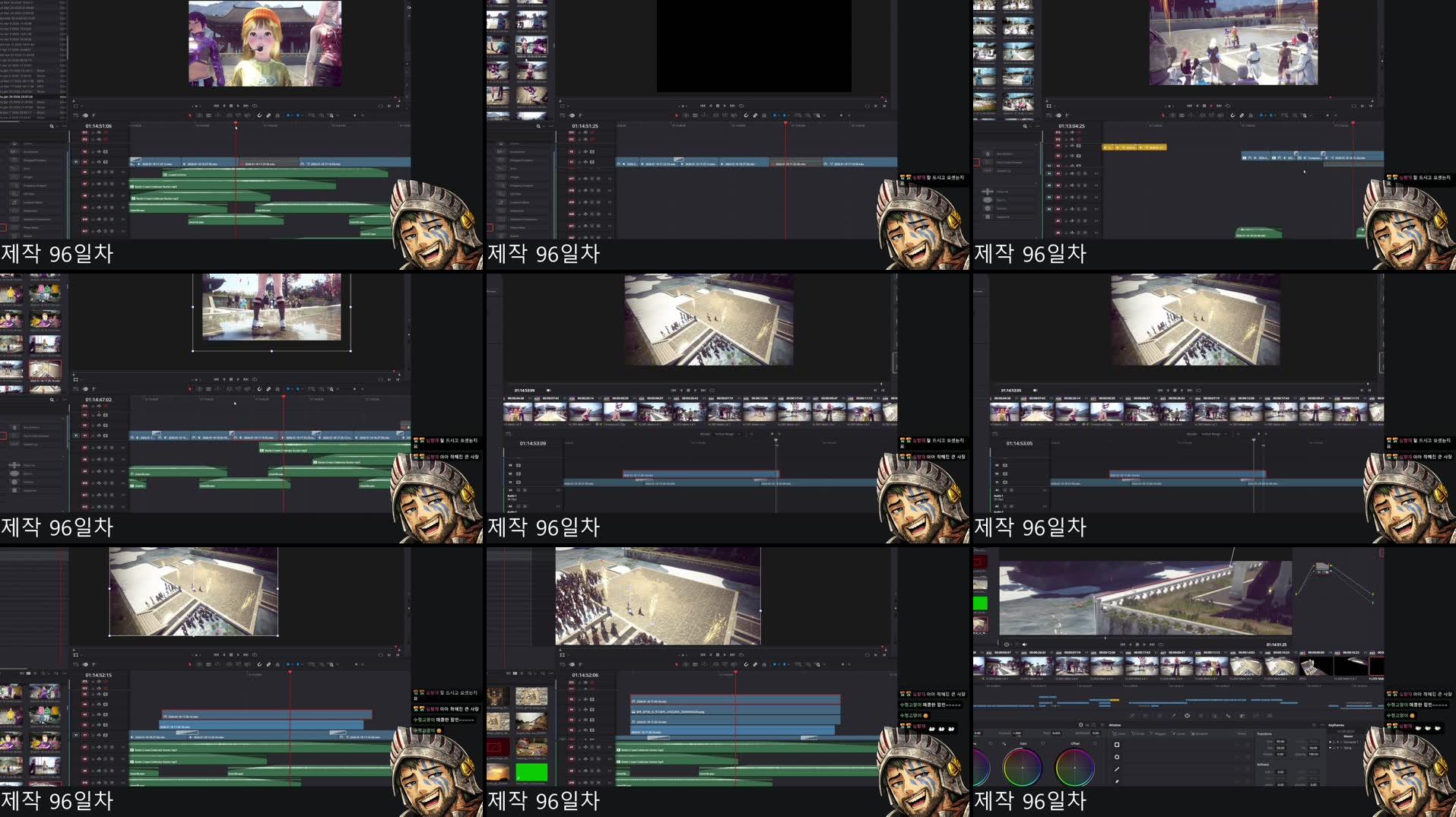Click the Transform Opacity 100.00 field
Screen dimensions: 1456x817
[1313, 754]
